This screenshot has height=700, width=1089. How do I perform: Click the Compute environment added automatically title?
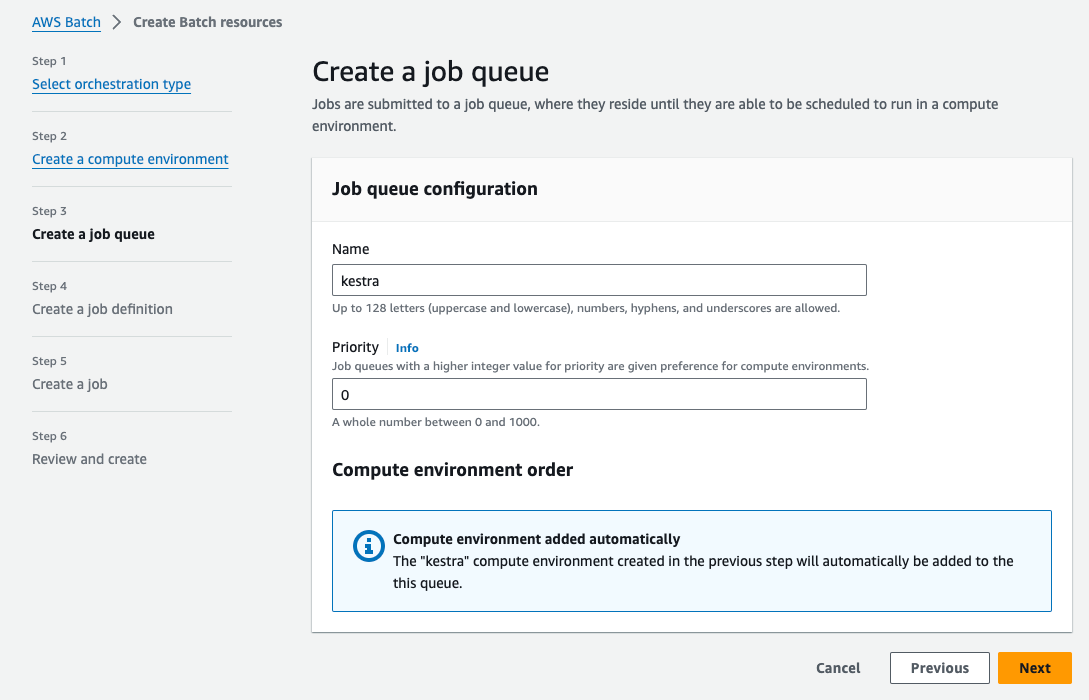point(536,539)
